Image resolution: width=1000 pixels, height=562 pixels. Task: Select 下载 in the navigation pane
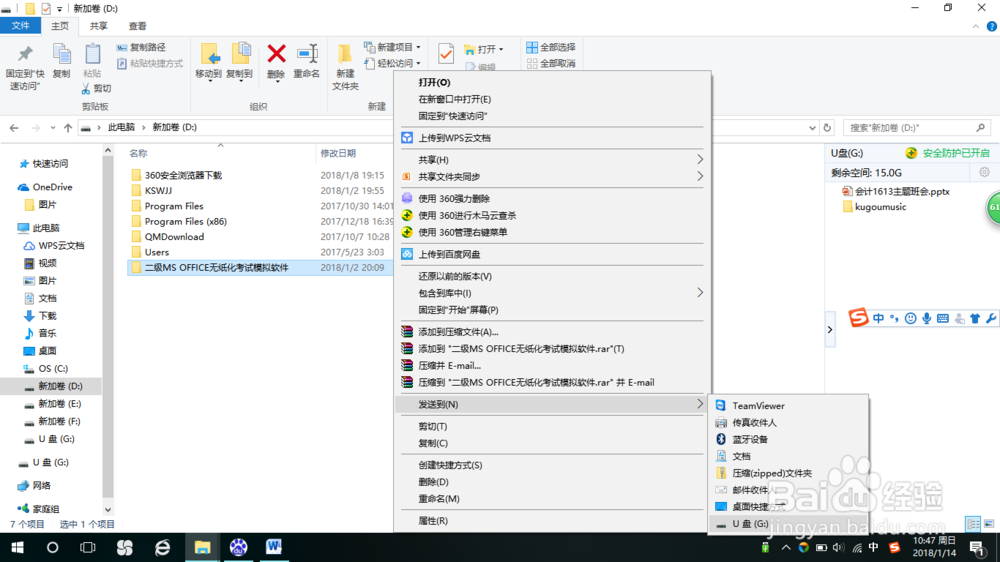coord(47,316)
